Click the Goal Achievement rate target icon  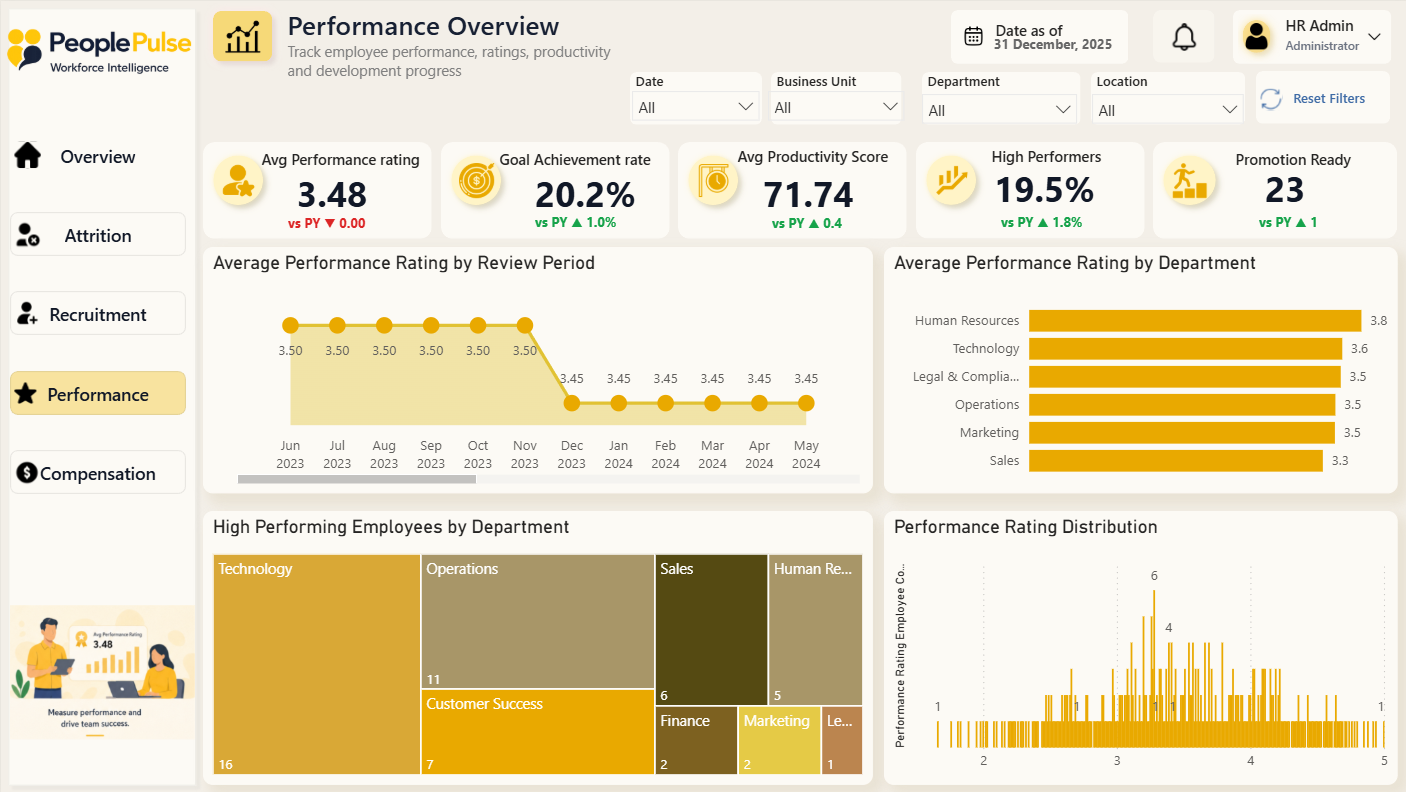pos(476,181)
